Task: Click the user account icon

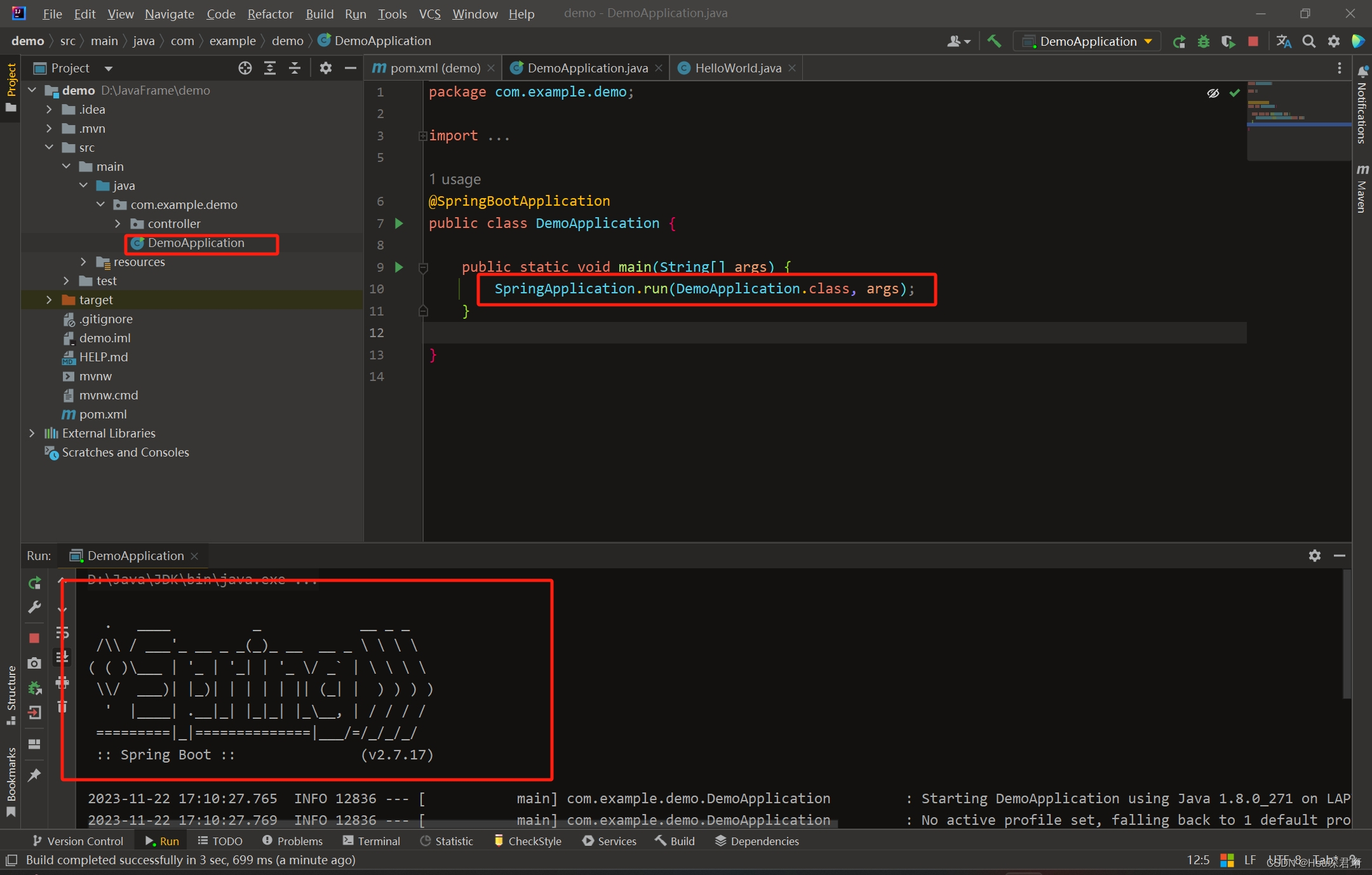Action: (x=958, y=41)
